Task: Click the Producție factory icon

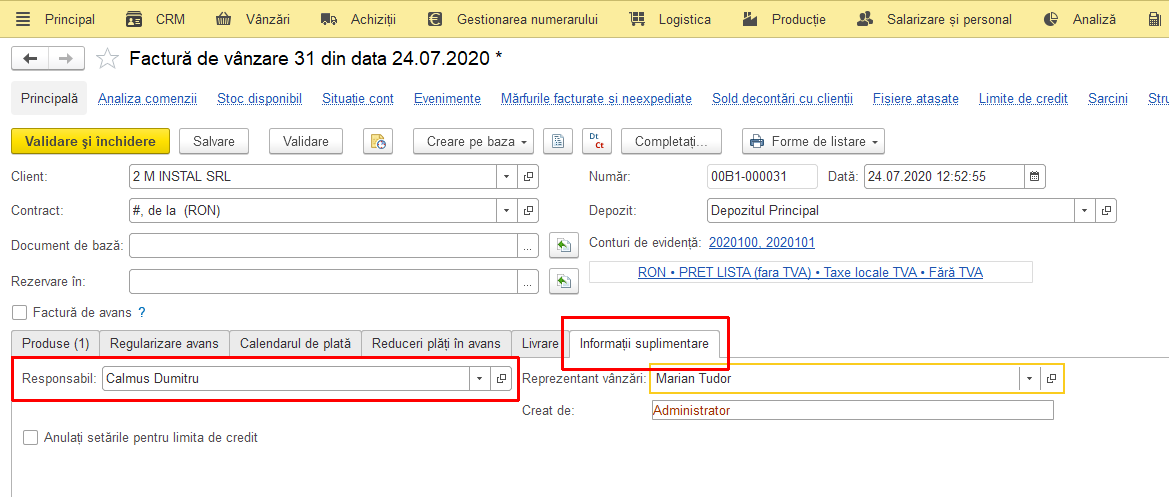Action: tap(750, 19)
